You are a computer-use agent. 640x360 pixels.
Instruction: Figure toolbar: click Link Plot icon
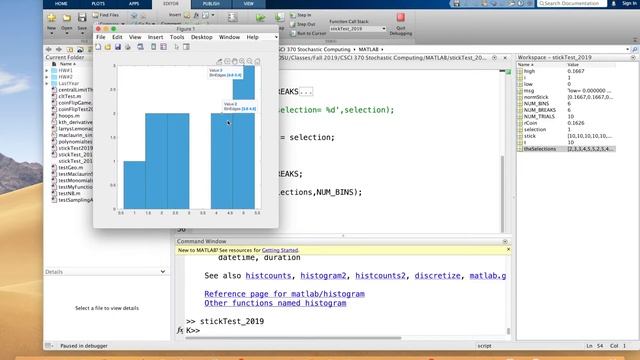pos(140,47)
